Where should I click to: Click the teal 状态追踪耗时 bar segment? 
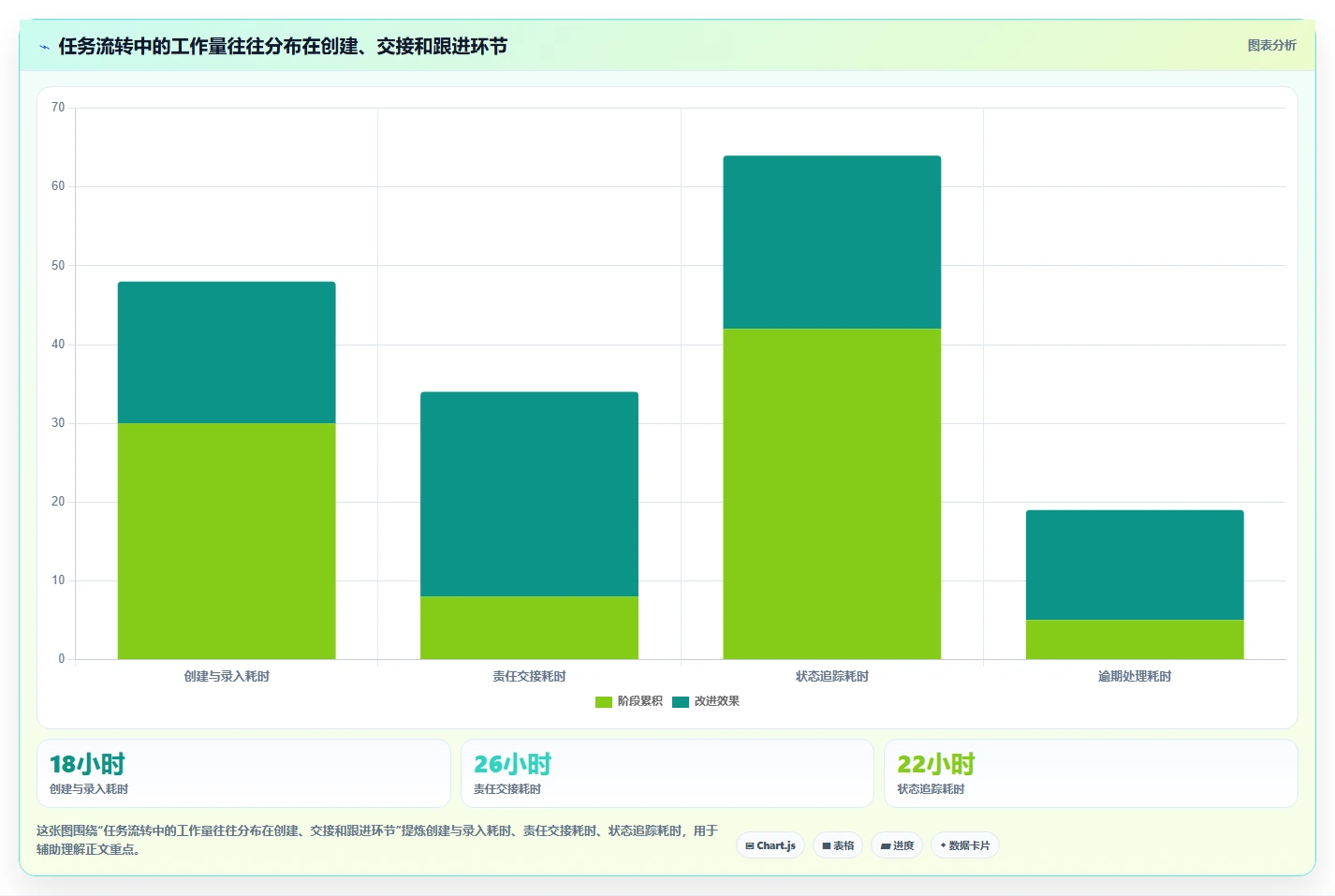(832, 242)
